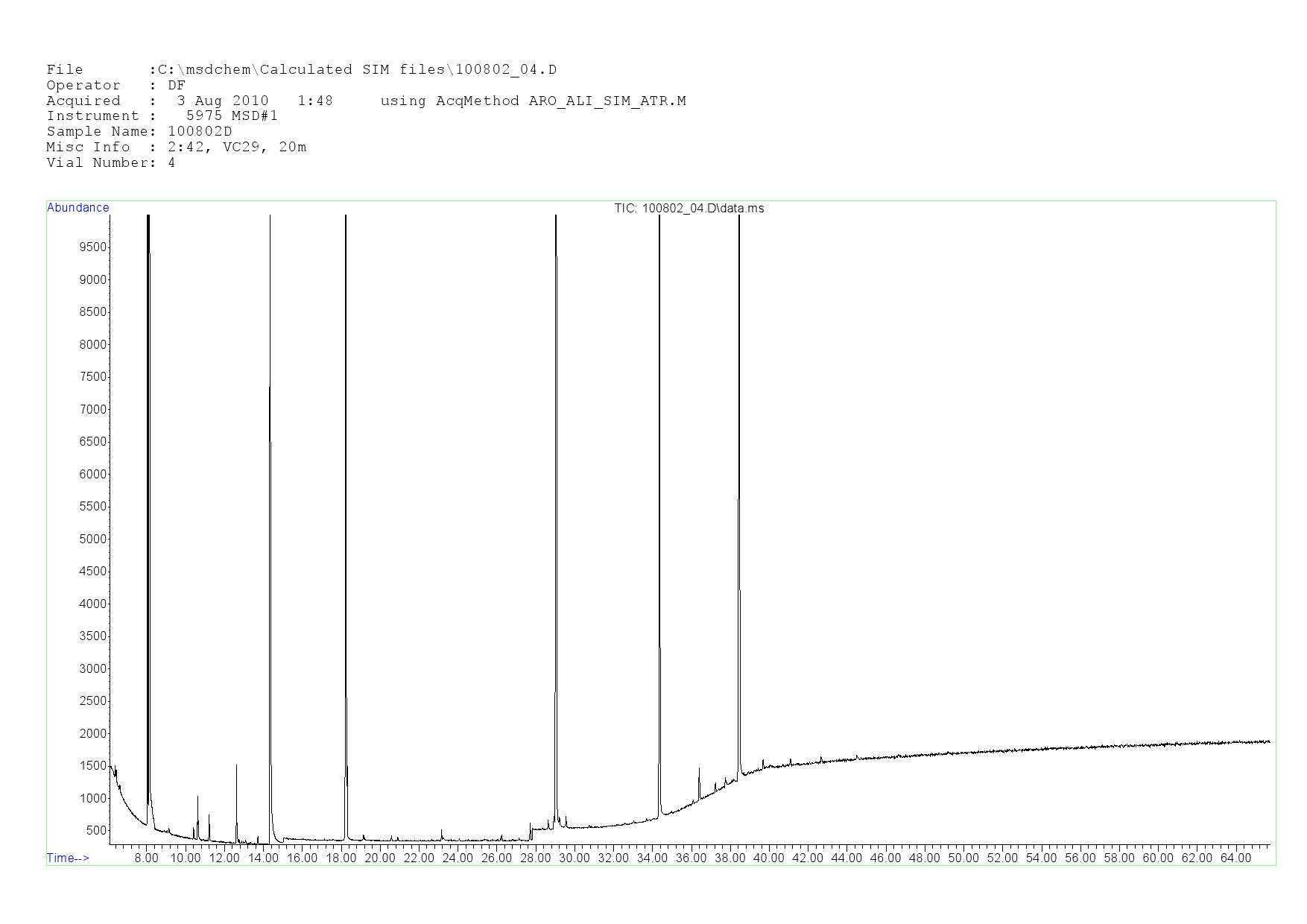This screenshot has height=924, width=1307.
Task: Click the 64.00 time axis label
Action: pos(1235,858)
